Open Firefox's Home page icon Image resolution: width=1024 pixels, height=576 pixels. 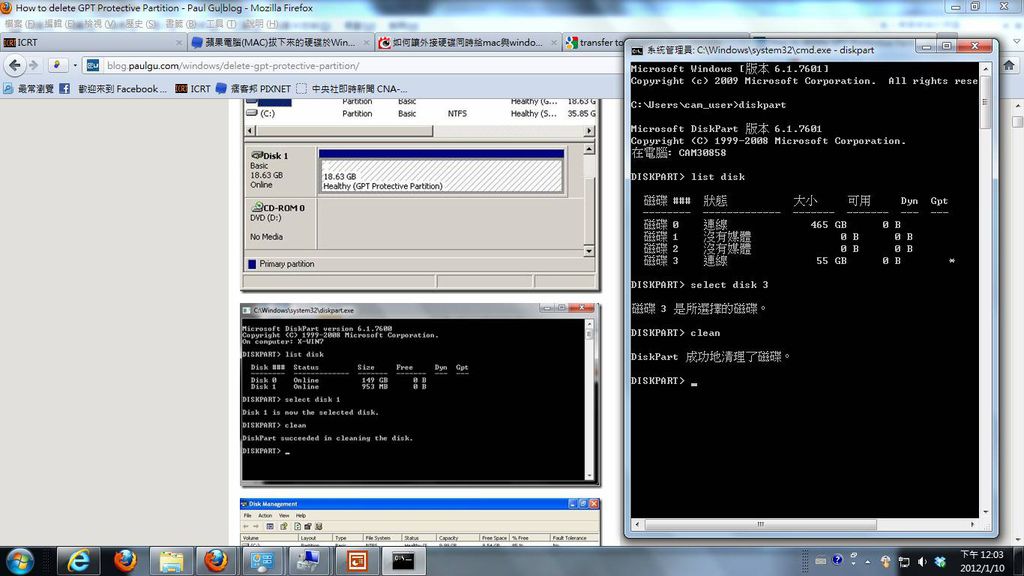pyautogui.click(x=1009, y=65)
